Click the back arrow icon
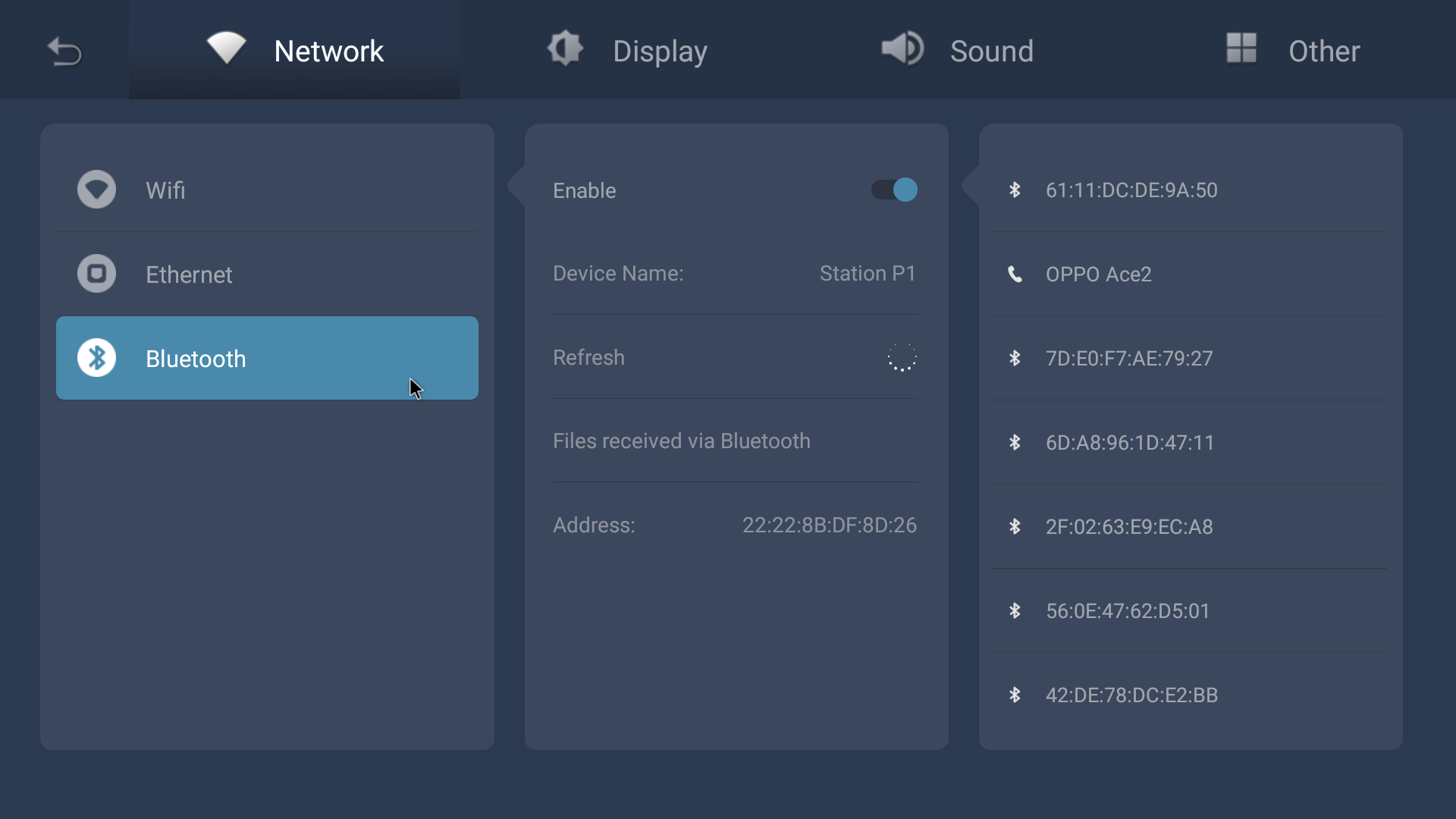The image size is (1456, 819). 64,52
